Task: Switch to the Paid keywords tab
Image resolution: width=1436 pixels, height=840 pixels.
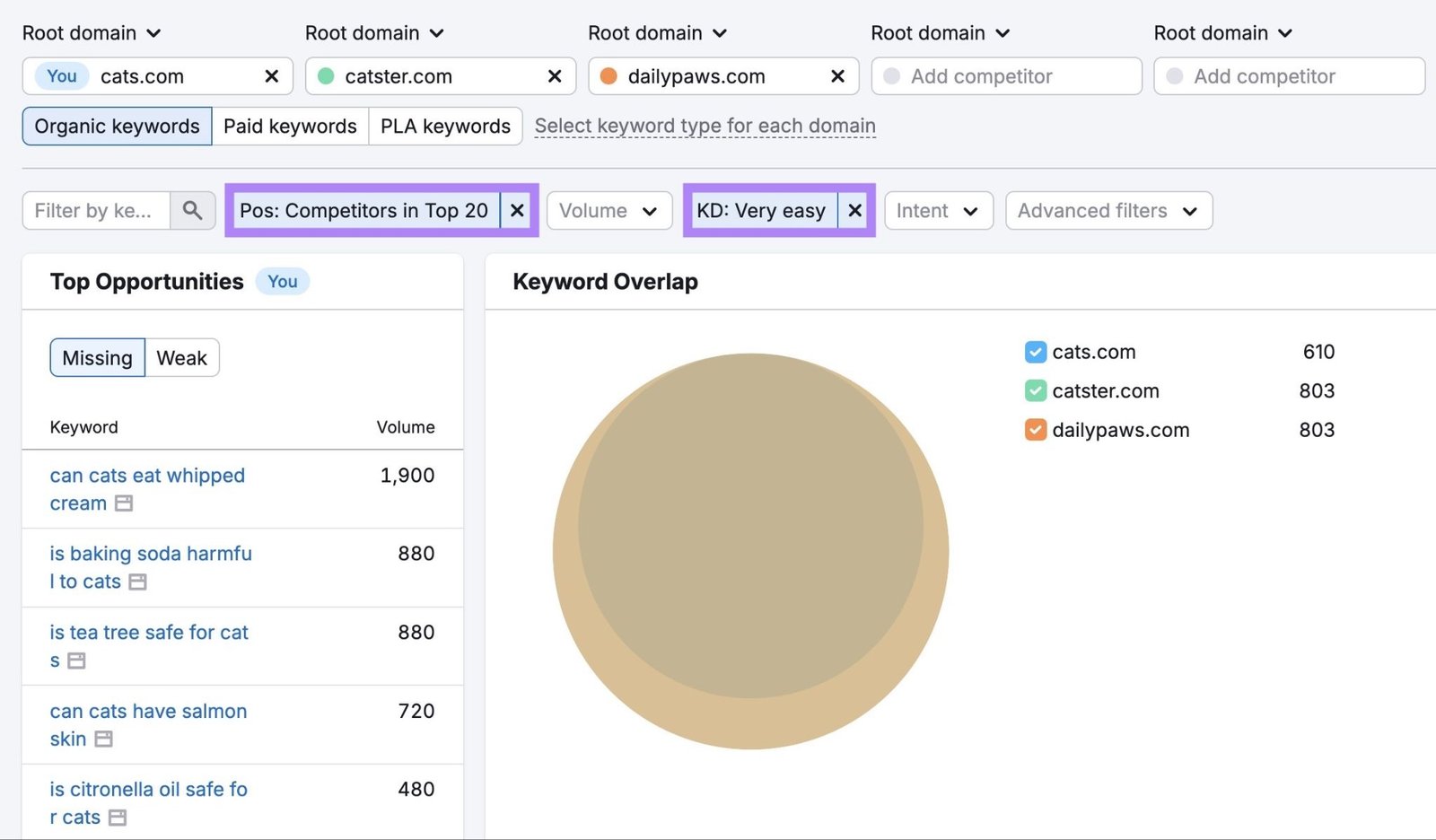Action: click(x=290, y=126)
